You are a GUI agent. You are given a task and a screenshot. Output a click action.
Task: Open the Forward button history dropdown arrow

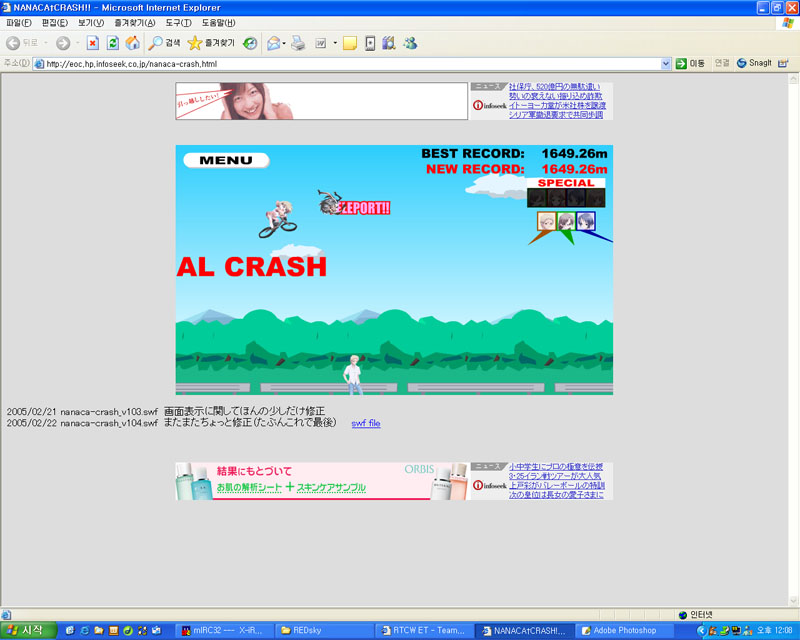tap(77, 43)
